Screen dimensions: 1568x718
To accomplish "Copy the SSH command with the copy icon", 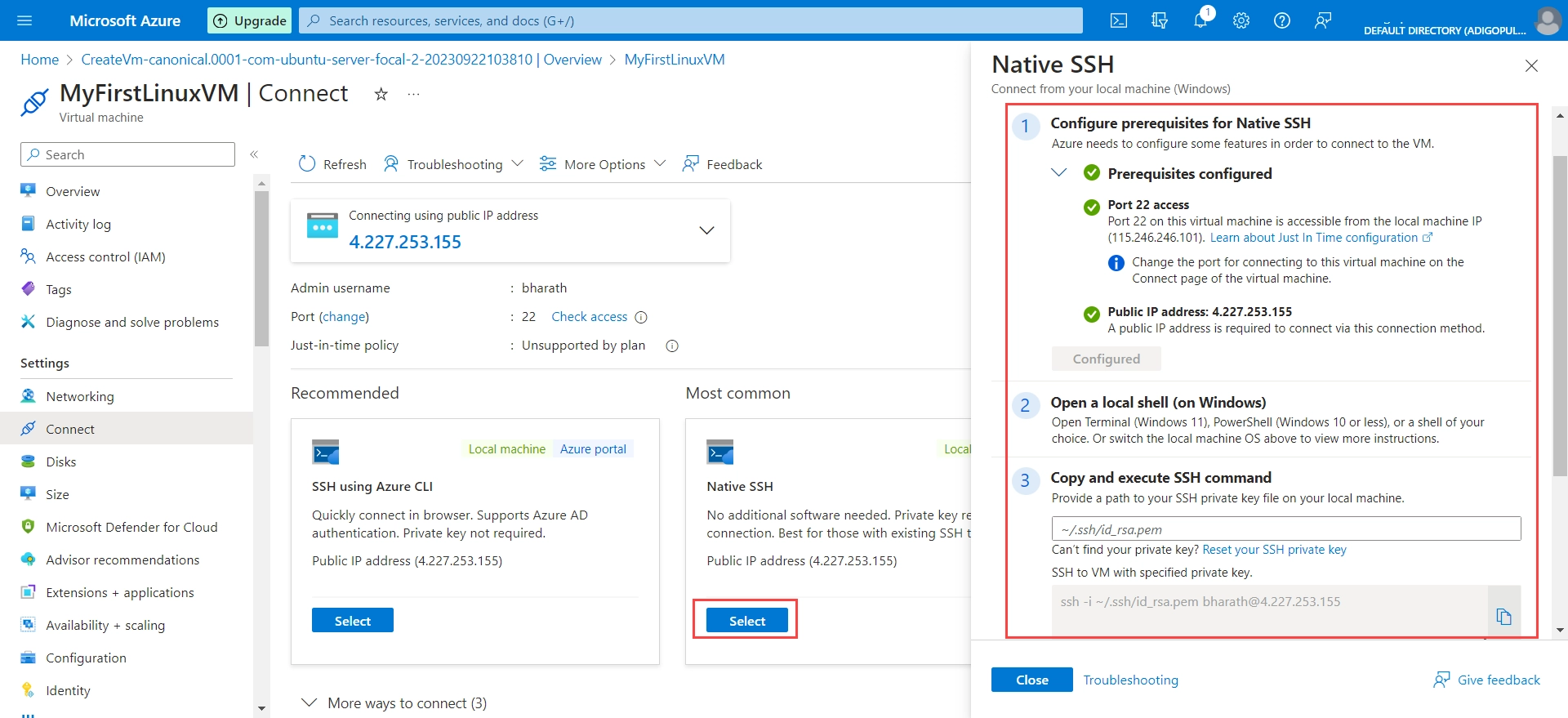I will 1503,616.
